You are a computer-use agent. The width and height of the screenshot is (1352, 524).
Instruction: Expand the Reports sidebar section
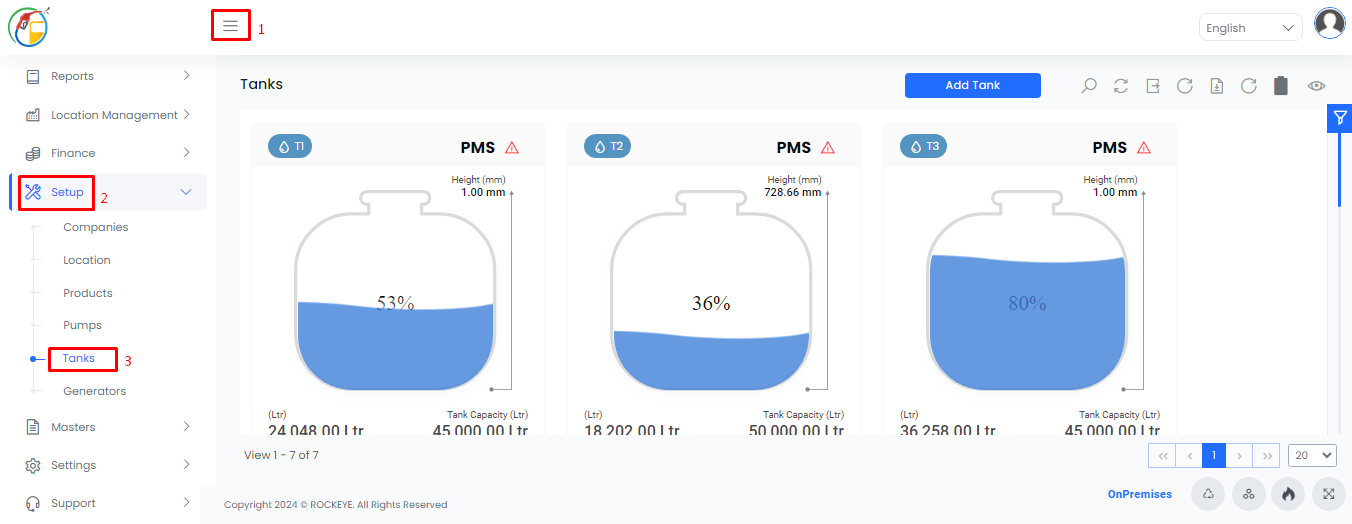coord(108,76)
